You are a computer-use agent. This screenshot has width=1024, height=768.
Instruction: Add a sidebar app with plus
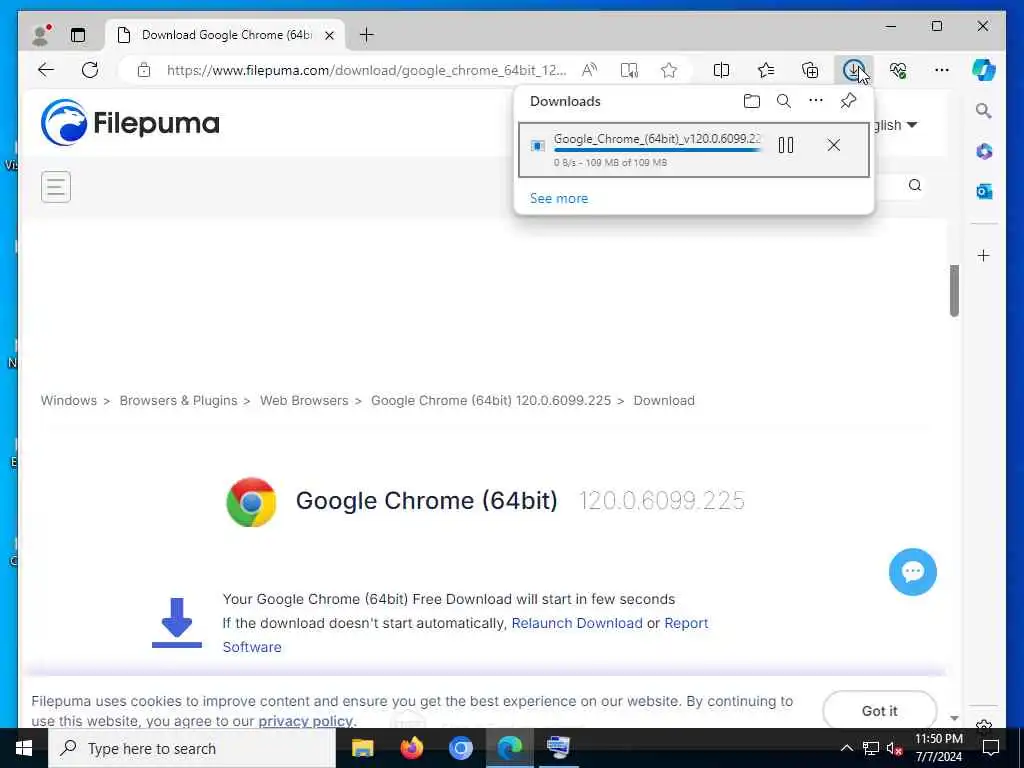[x=984, y=255]
